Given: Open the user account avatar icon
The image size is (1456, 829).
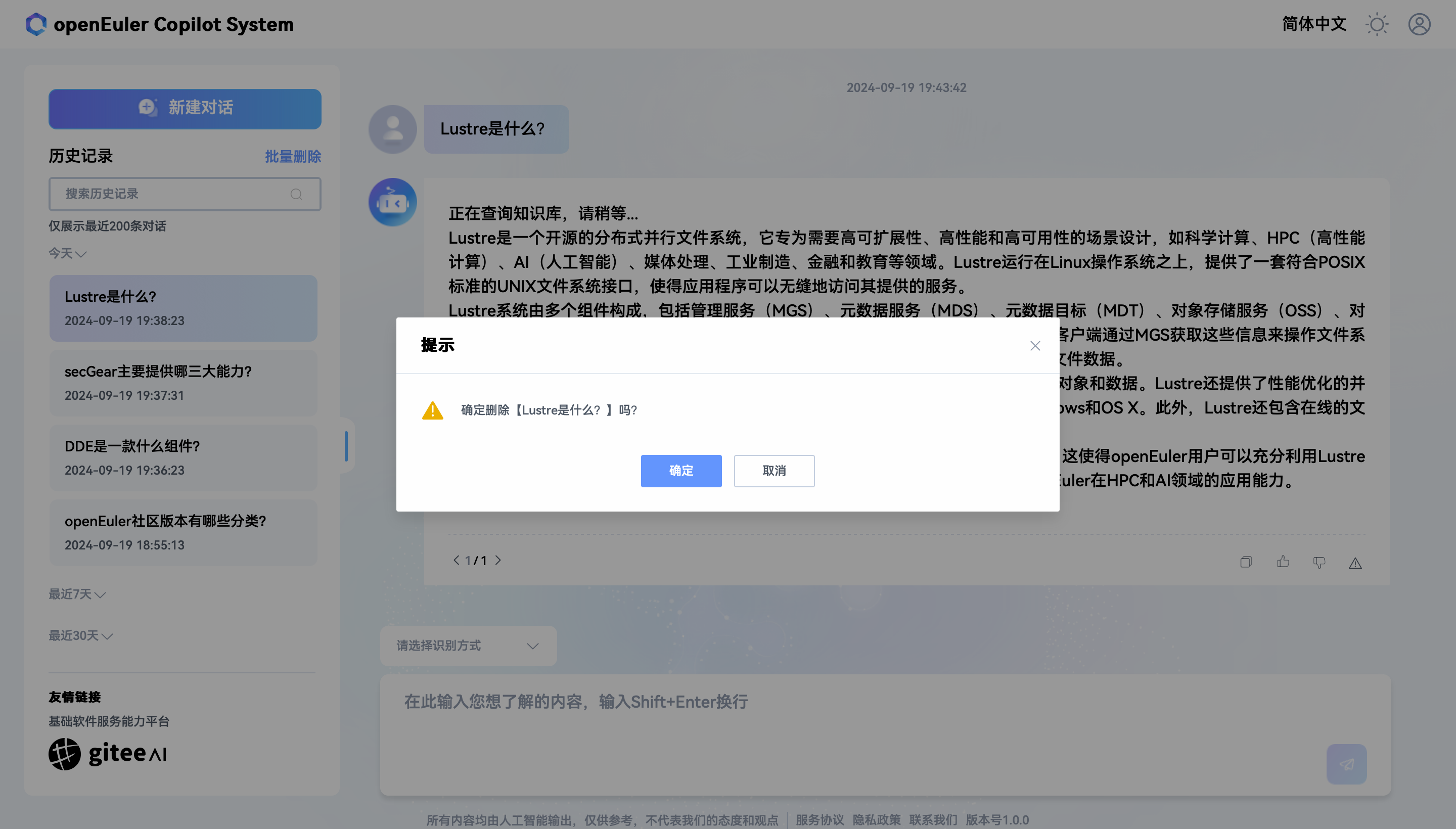Looking at the screenshot, I should (x=1419, y=24).
